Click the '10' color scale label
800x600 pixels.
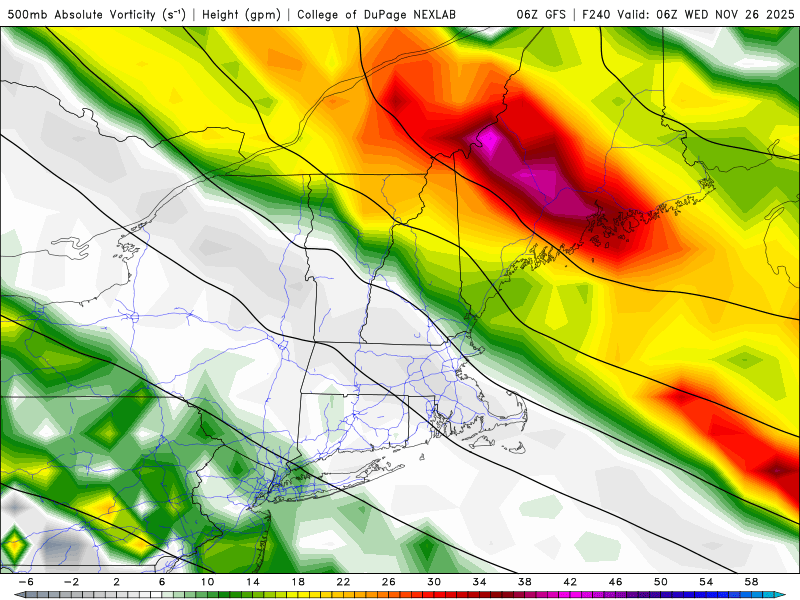click(x=208, y=582)
